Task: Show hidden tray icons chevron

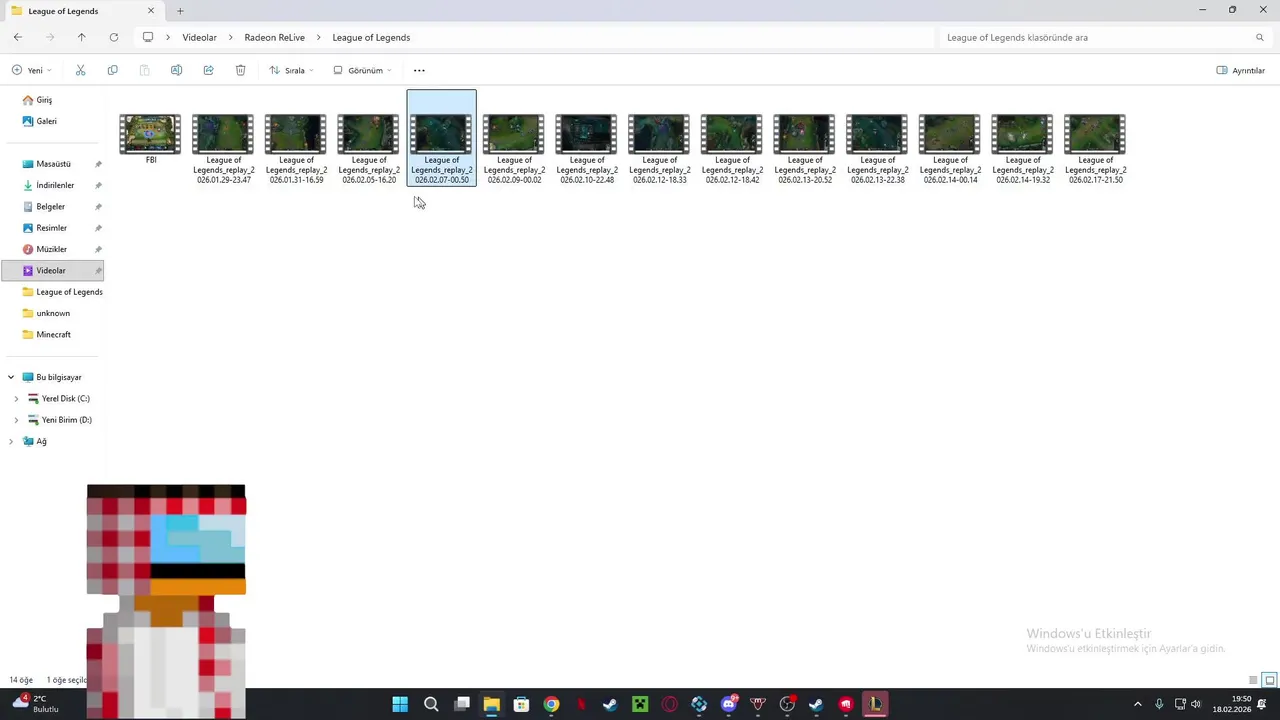Action: (1137, 704)
